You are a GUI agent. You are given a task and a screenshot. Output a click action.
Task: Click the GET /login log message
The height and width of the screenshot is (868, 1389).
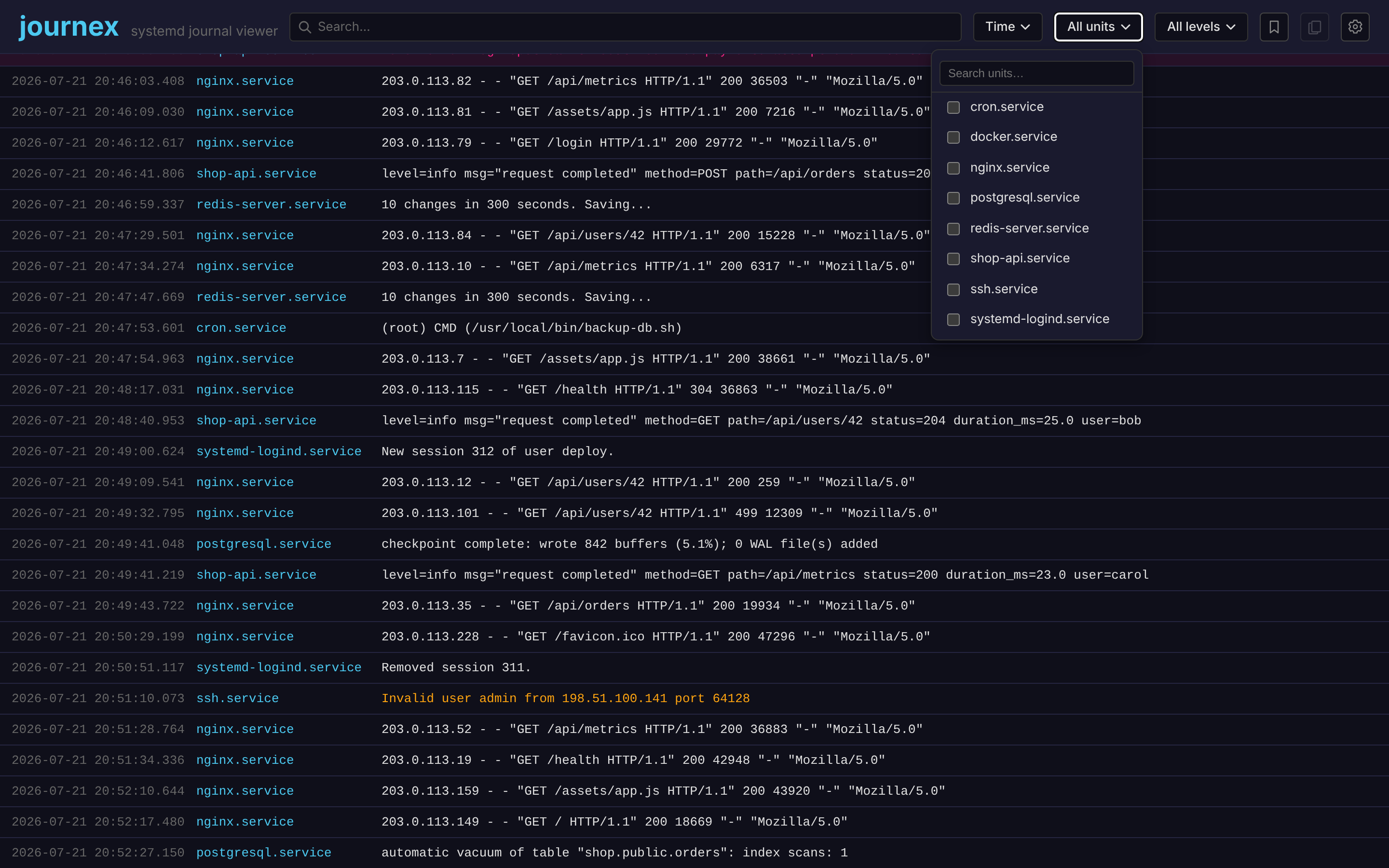pyautogui.click(x=629, y=143)
